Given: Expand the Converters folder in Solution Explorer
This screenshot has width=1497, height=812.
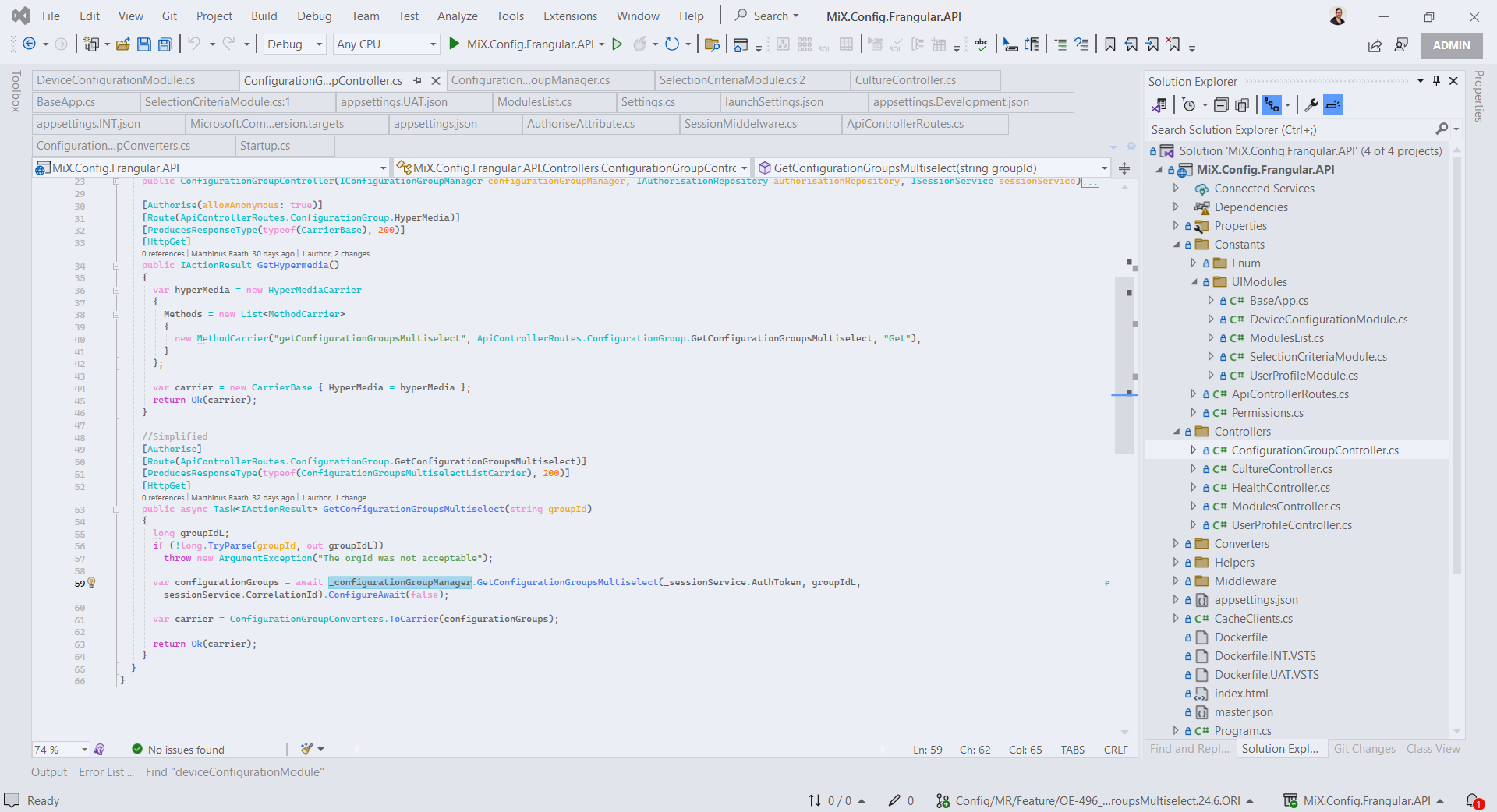Looking at the screenshot, I should pyautogui.click(x=1176, y=544).
